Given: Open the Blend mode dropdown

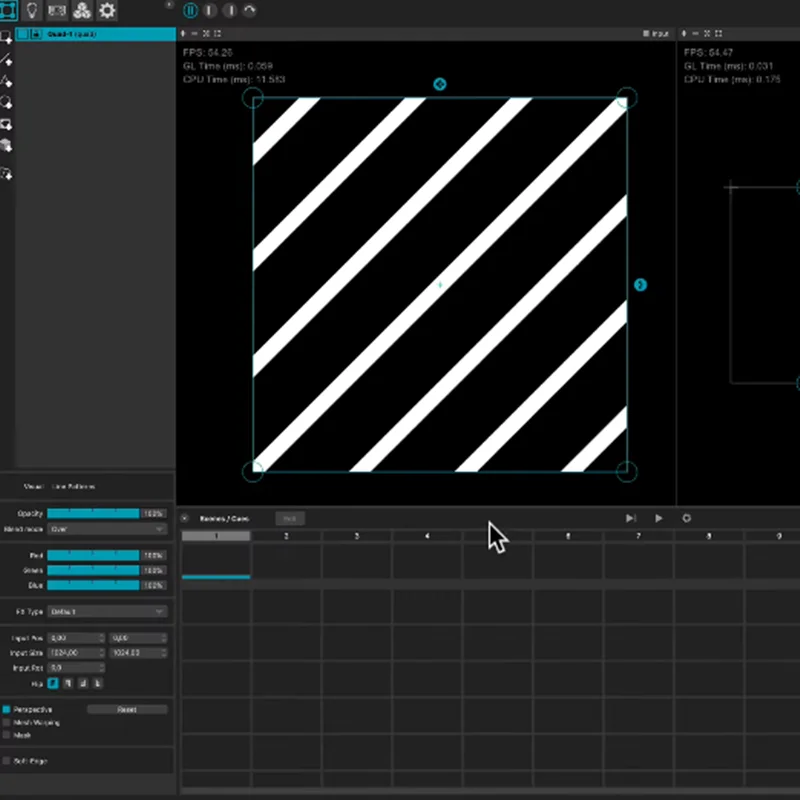Looking at the screenshot, I should coord(107,529).
